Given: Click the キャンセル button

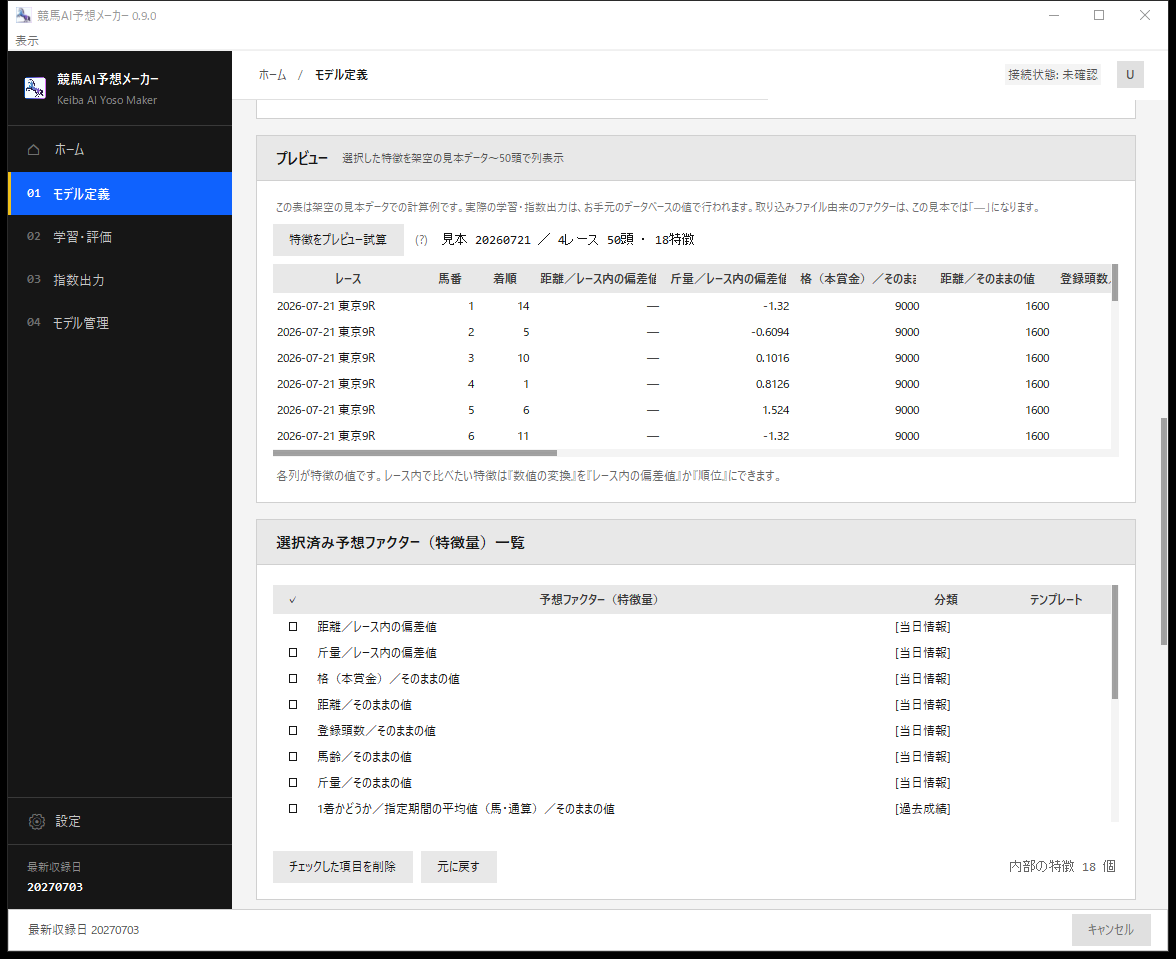Looking at the screenshot, I should click(x=1111, y=930).
